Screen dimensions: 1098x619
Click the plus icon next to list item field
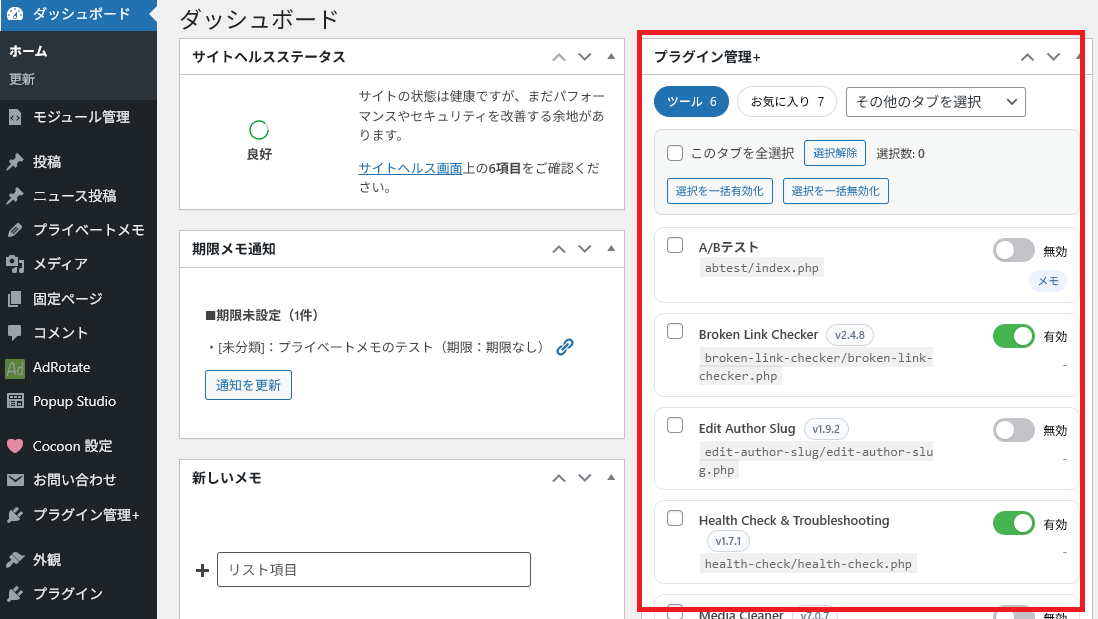(202, 570)
